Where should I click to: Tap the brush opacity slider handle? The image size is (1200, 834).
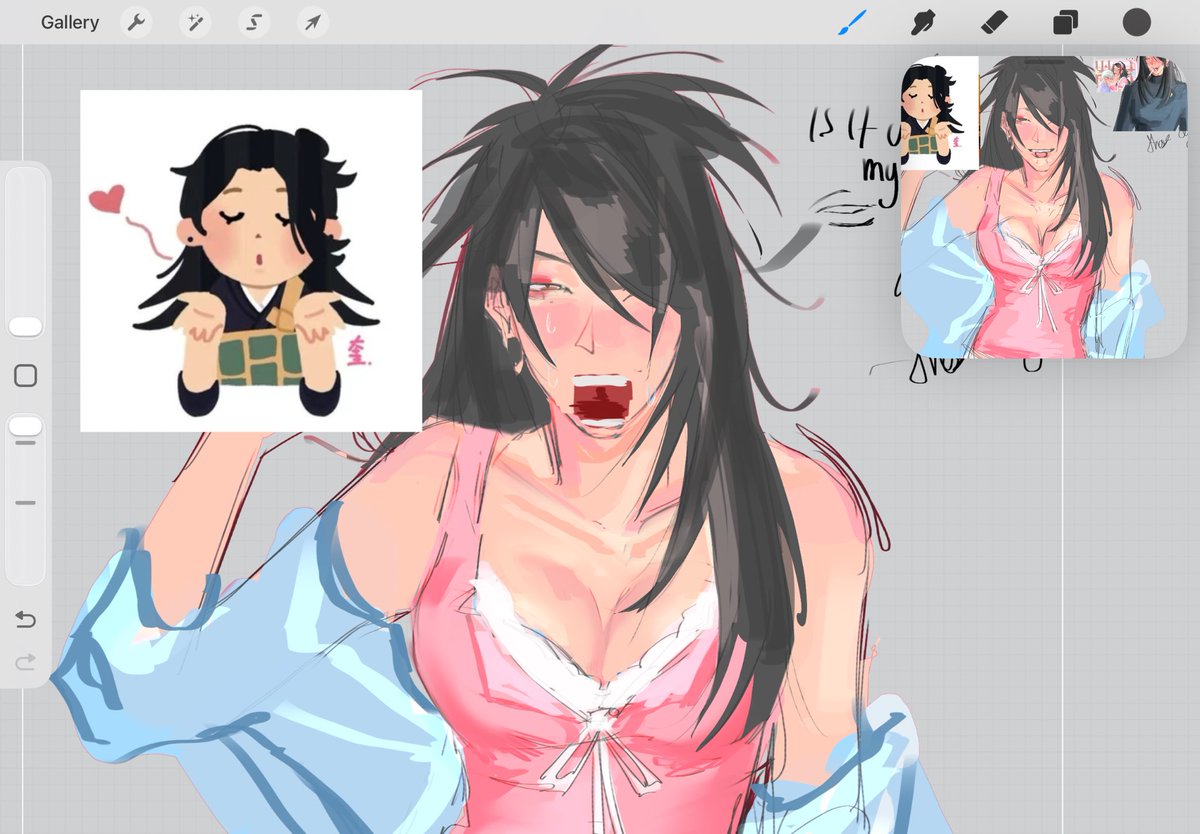coord(25,426)
